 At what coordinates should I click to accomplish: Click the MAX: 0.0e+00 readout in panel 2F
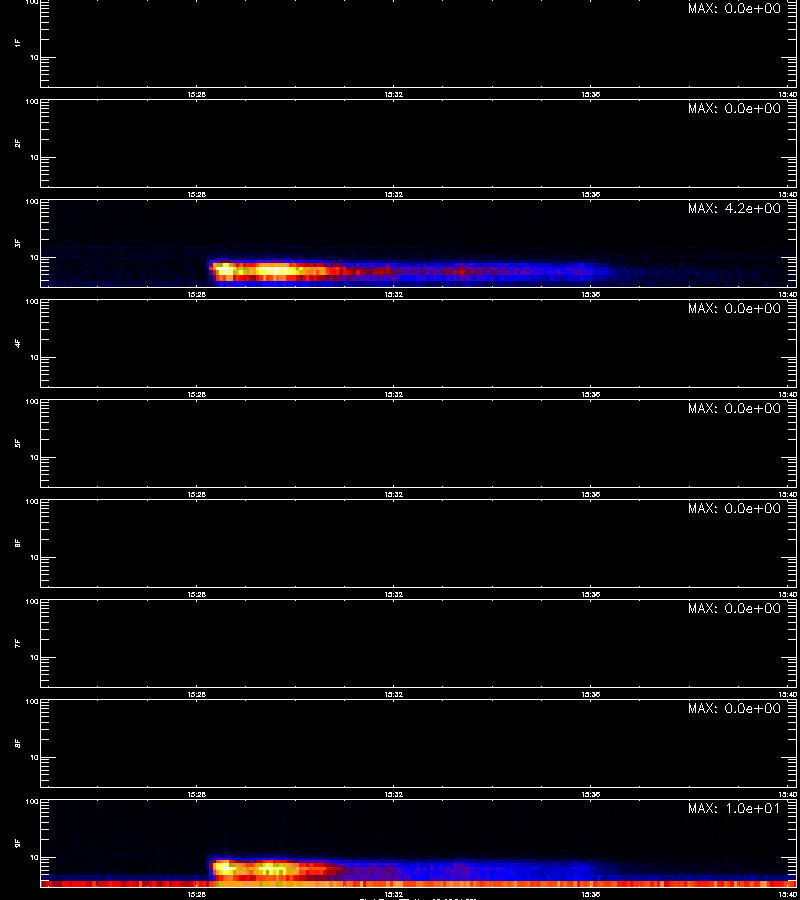[x=734, y=108]
